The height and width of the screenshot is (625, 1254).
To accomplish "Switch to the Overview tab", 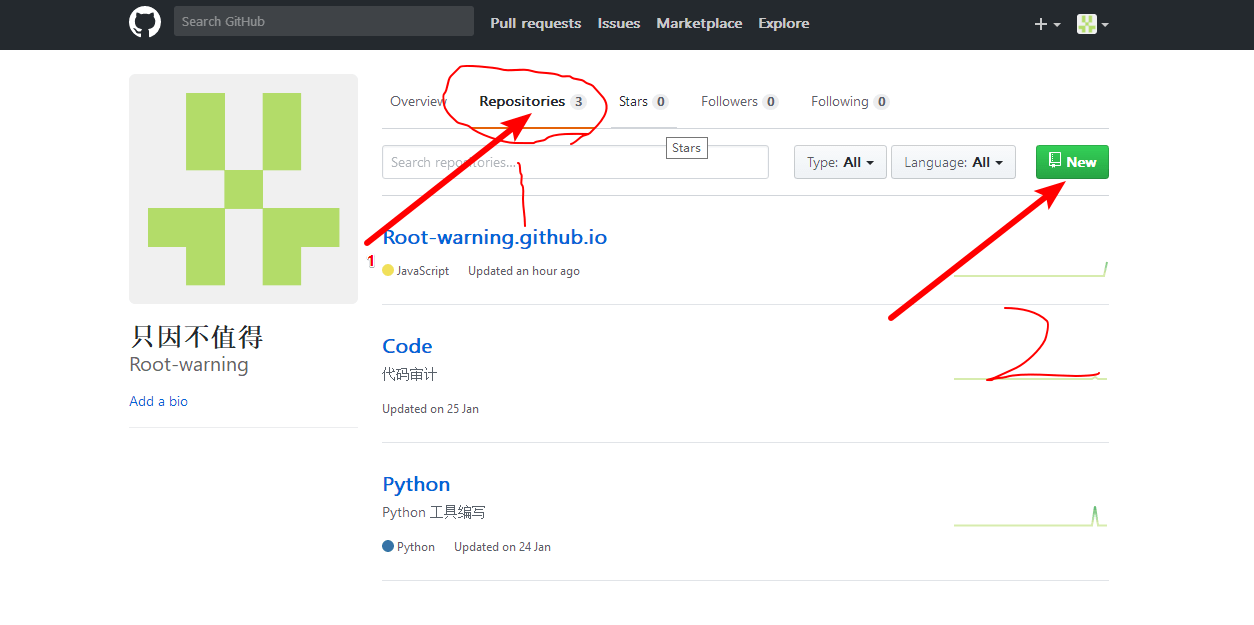I will click(x=418, y=101).
